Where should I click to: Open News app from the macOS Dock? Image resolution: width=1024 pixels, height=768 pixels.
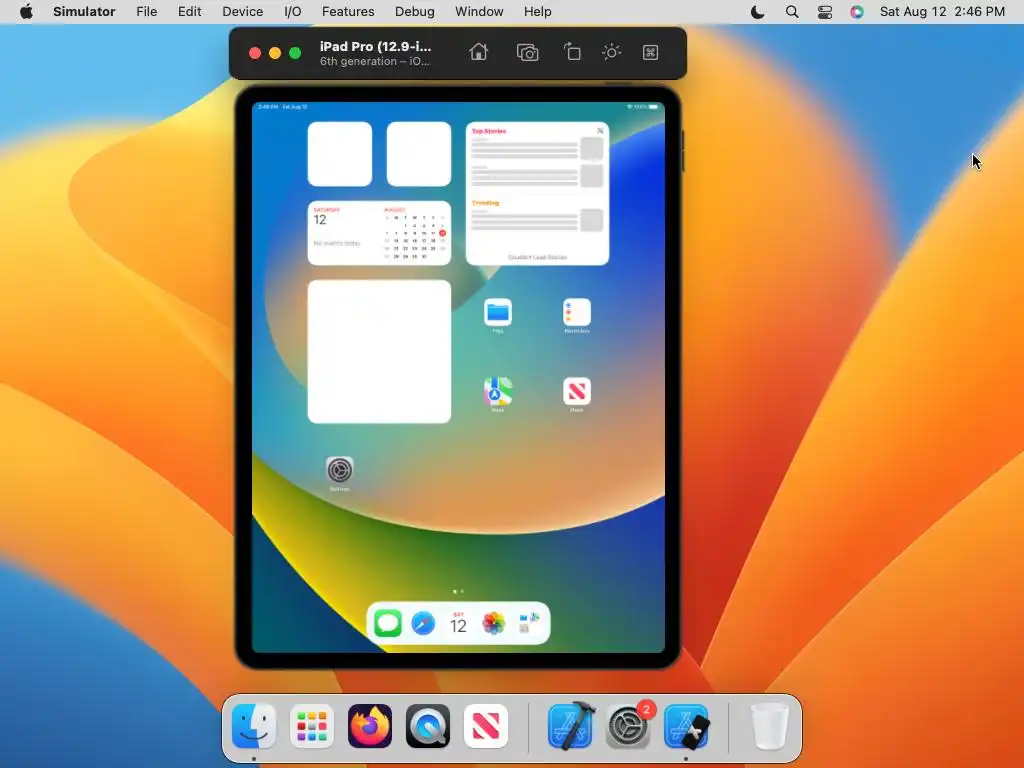(486, 726)
